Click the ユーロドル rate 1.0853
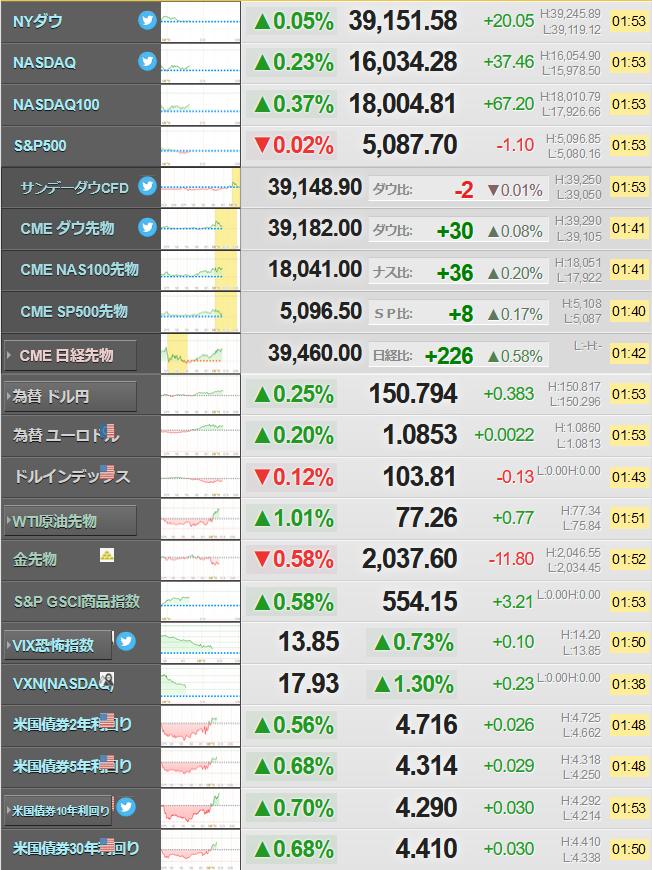Viewport: 652px width, 870px height. click(x=420, y=435)
